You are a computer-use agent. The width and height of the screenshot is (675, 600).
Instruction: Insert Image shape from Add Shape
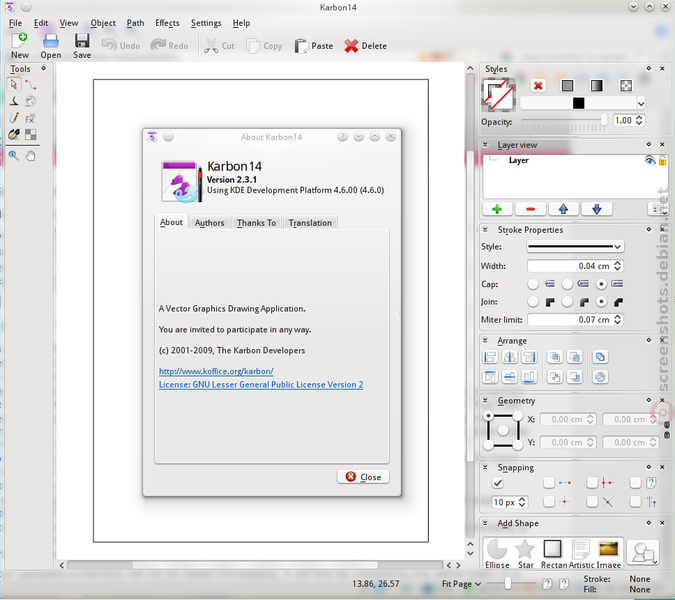[609, 554]
